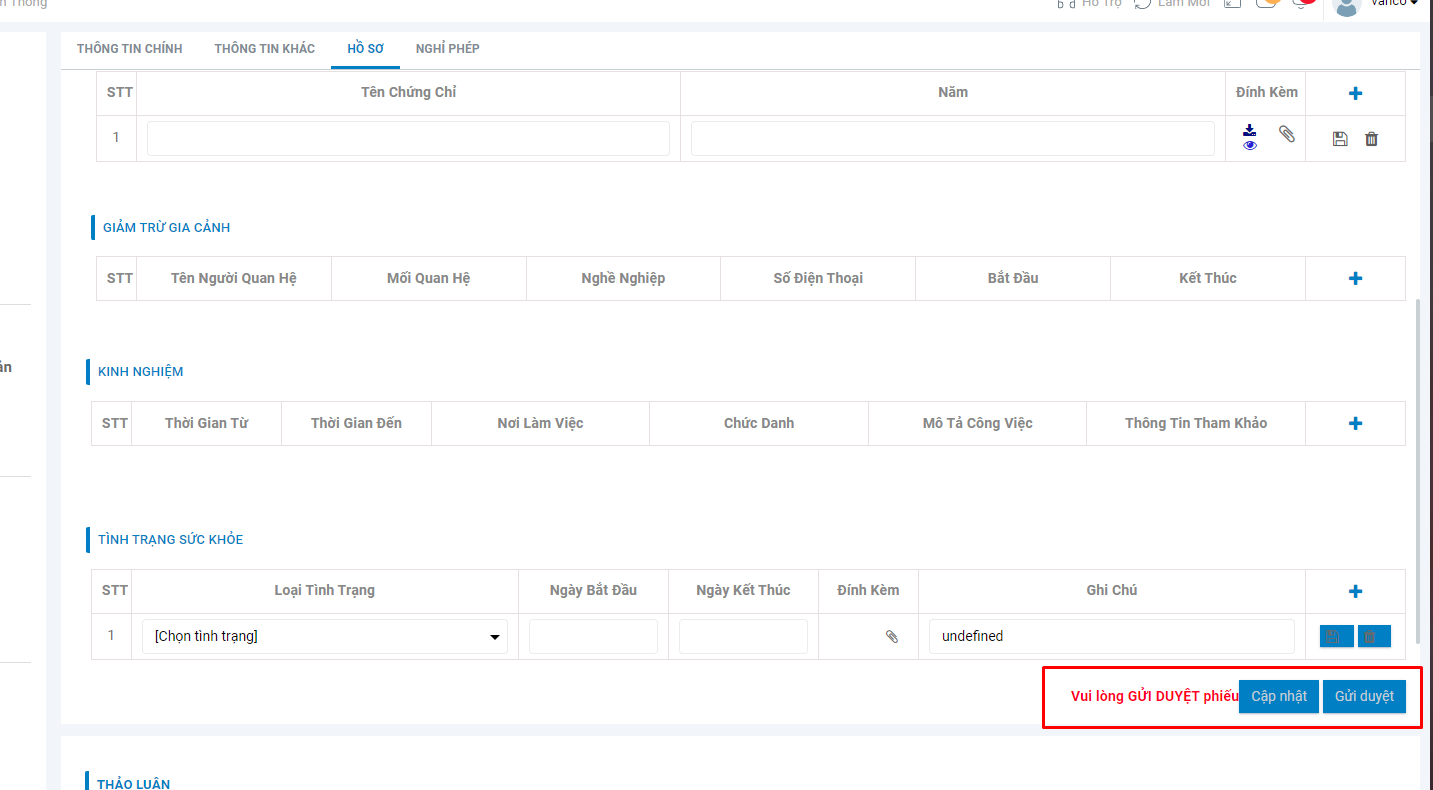This screenshot has width=1433, height=790.
Task: Click the Thời Gian Đến column header
Action: click(356, 423)
